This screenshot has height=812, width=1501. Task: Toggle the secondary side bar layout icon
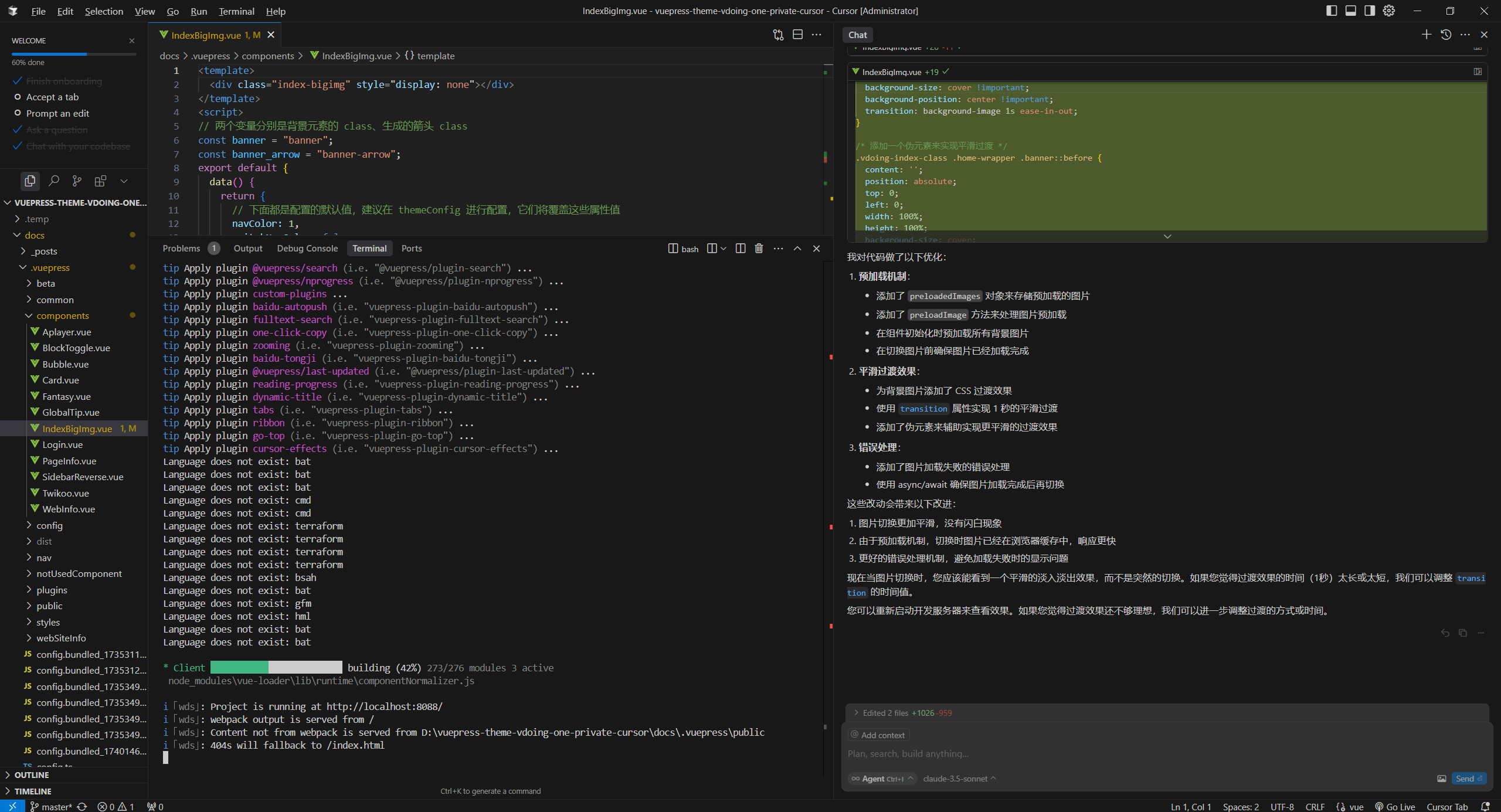coord(1370,11)
